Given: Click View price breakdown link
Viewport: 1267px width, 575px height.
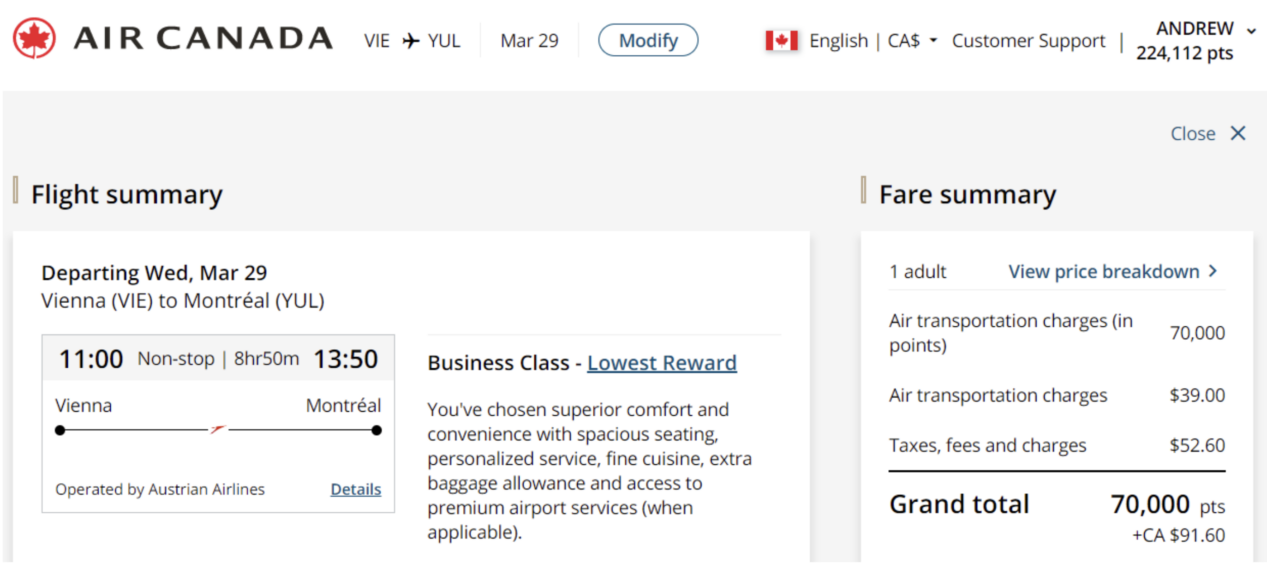Looking at the screenshot, I should (1104, 271).
